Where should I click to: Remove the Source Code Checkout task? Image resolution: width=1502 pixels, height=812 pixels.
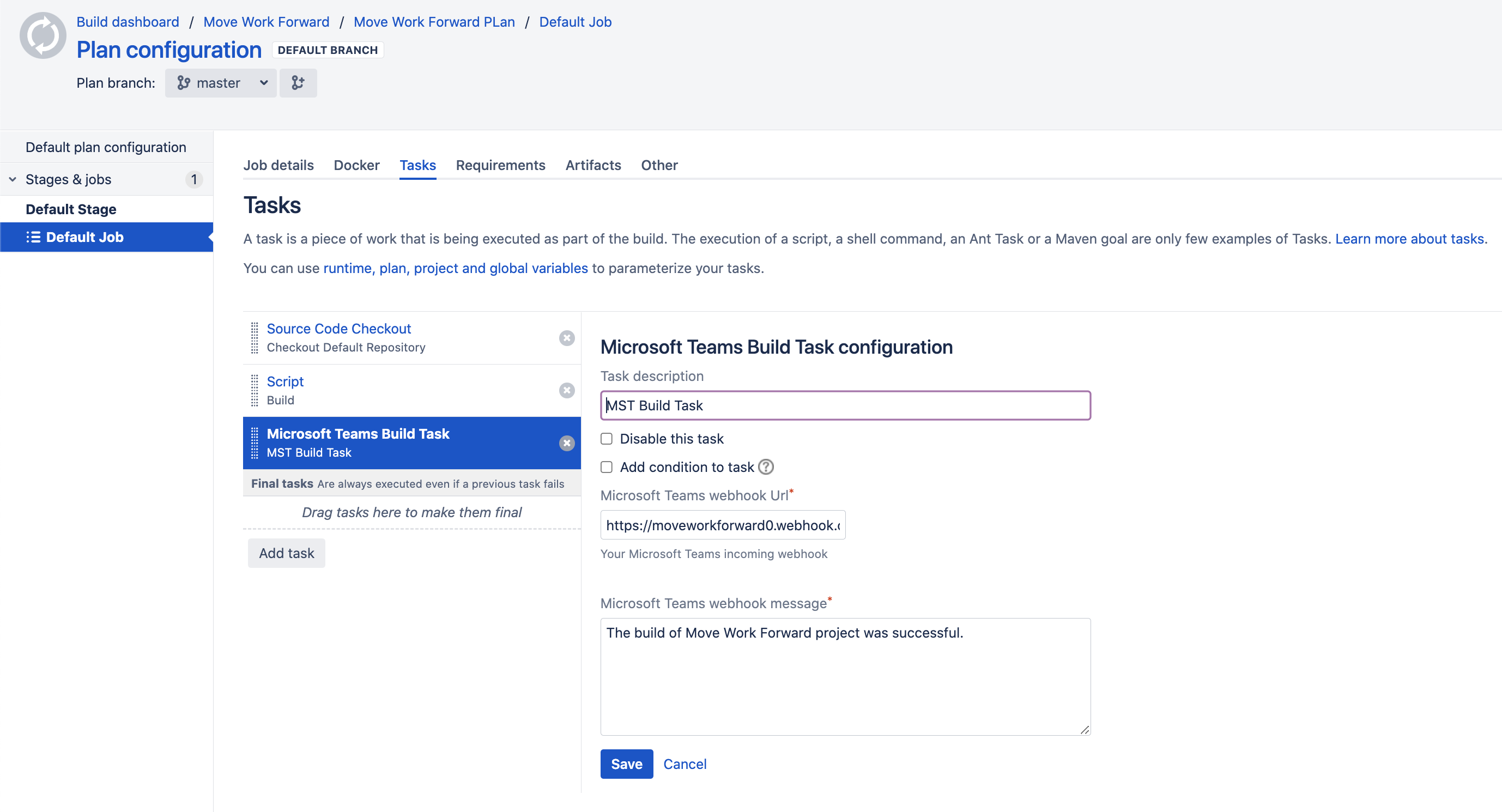pos(566,338)
